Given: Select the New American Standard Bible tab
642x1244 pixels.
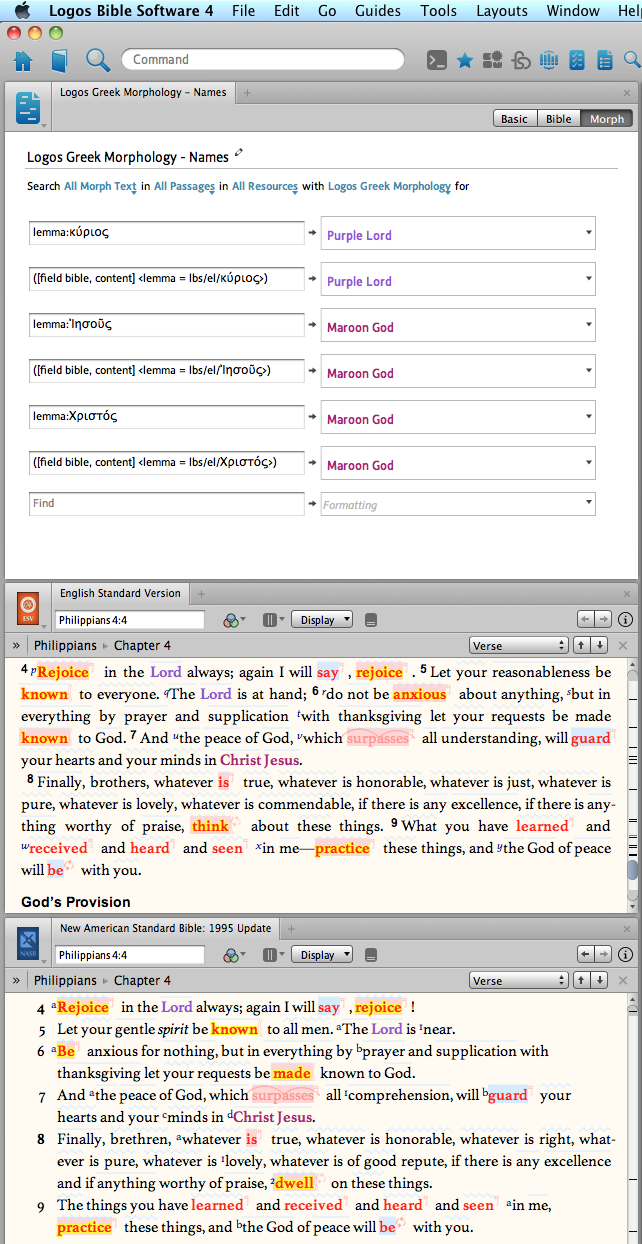Looking at the screenshot, I should [x=165, y=928].
